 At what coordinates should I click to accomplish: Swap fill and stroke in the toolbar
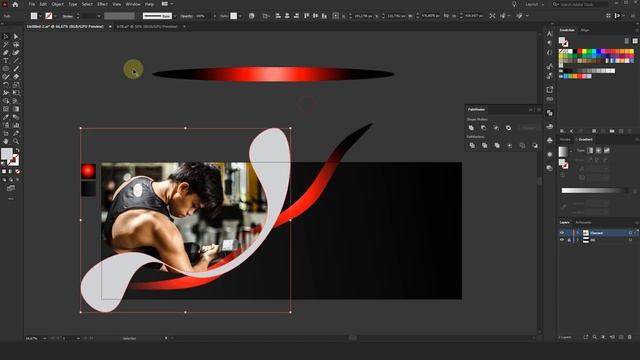coord(17,151)
